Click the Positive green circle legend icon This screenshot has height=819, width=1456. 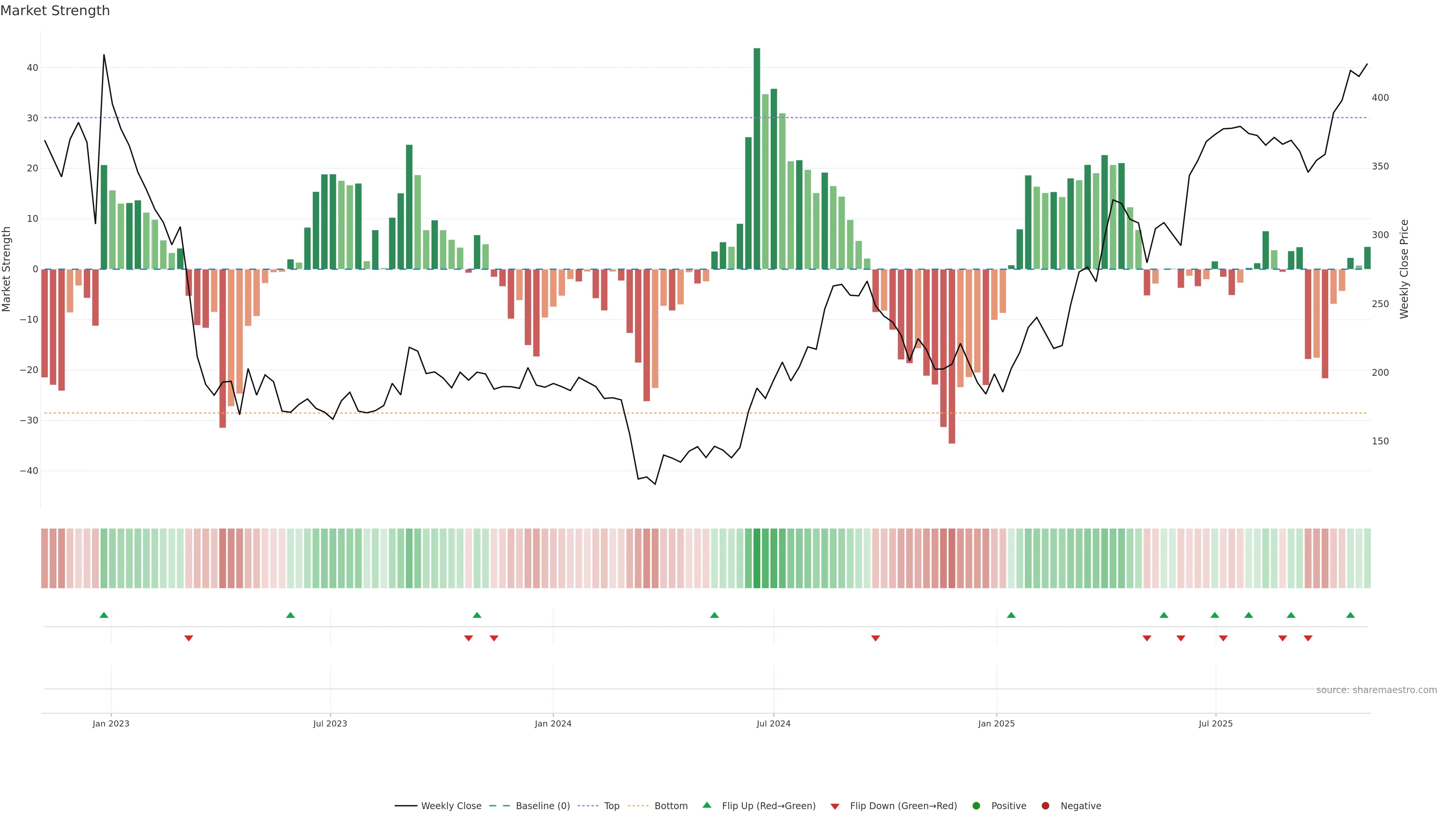pos(976,806)
